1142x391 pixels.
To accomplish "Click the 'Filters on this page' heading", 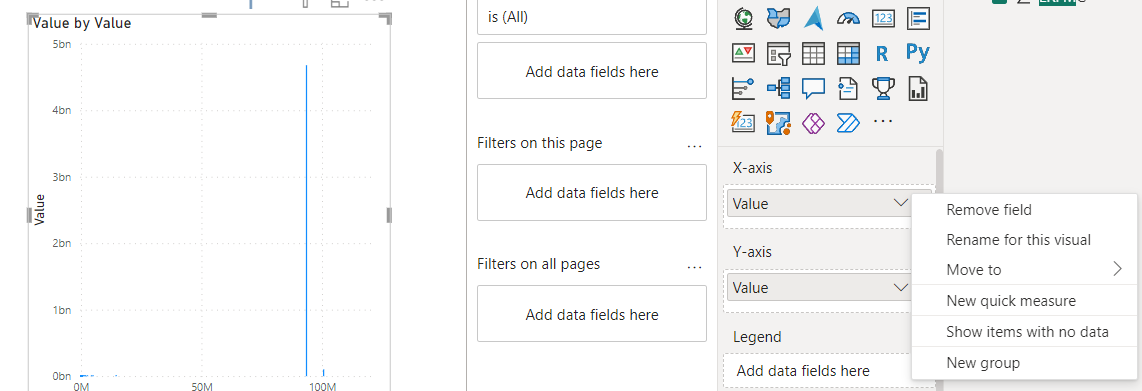I will click(x=540, y=143).
